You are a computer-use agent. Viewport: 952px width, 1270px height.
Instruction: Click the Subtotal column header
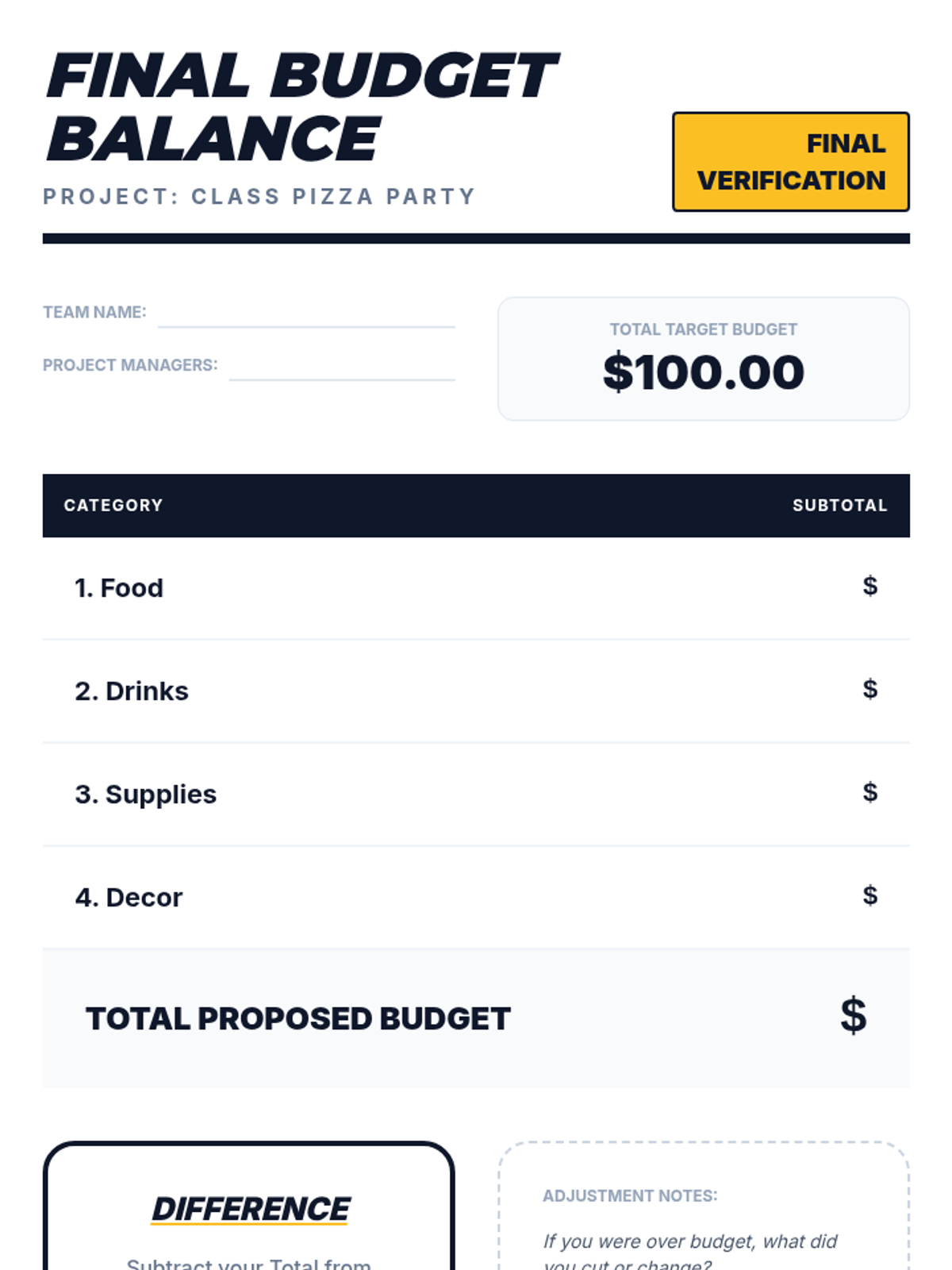coord(839,506)
